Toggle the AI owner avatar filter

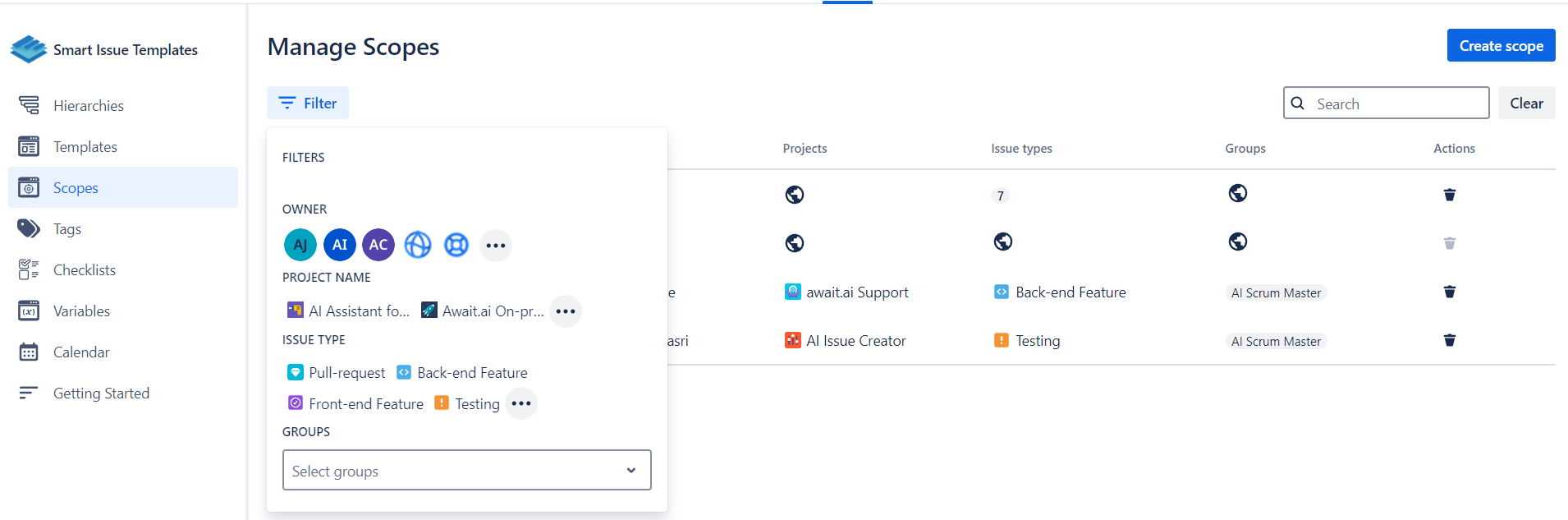(339, 245)
